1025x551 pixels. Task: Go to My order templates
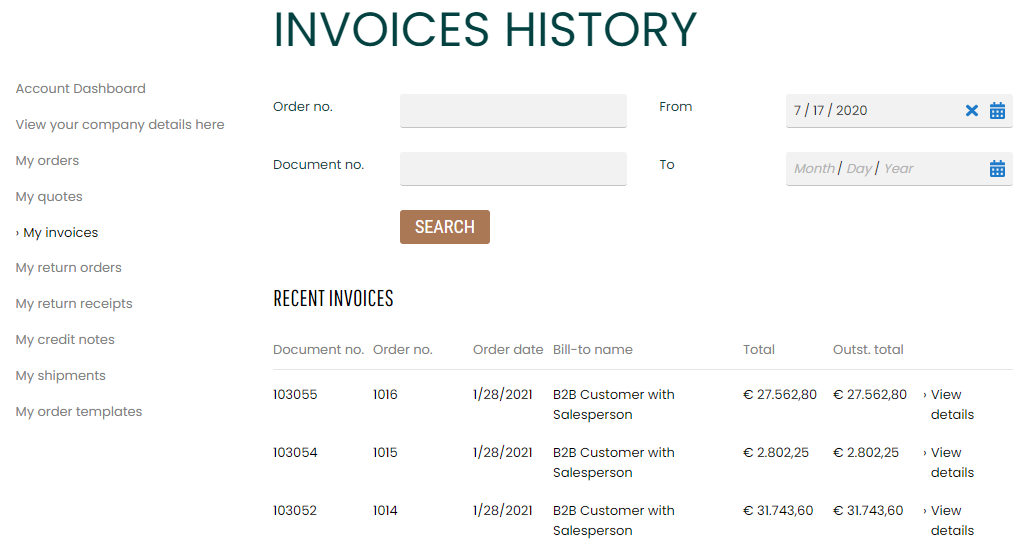[x=78, y=411]
